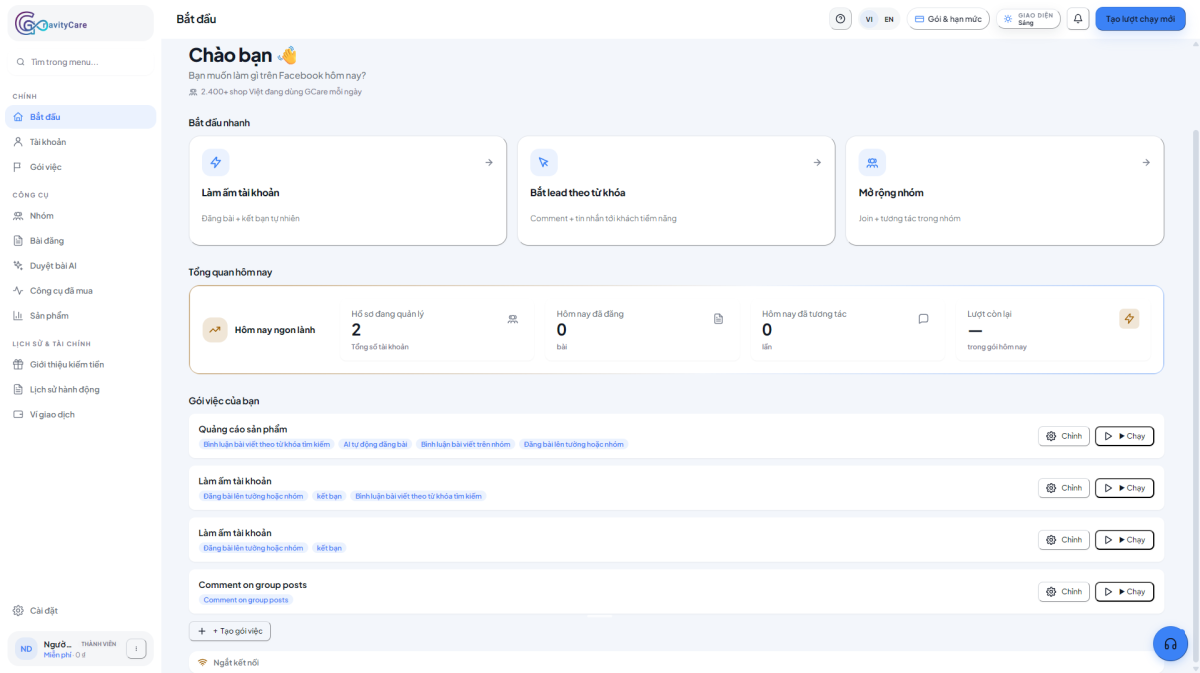1200x673 pixels.
Task: Click the Lượt còn lại lightning icon
Action: click(x=1129, y=319)
